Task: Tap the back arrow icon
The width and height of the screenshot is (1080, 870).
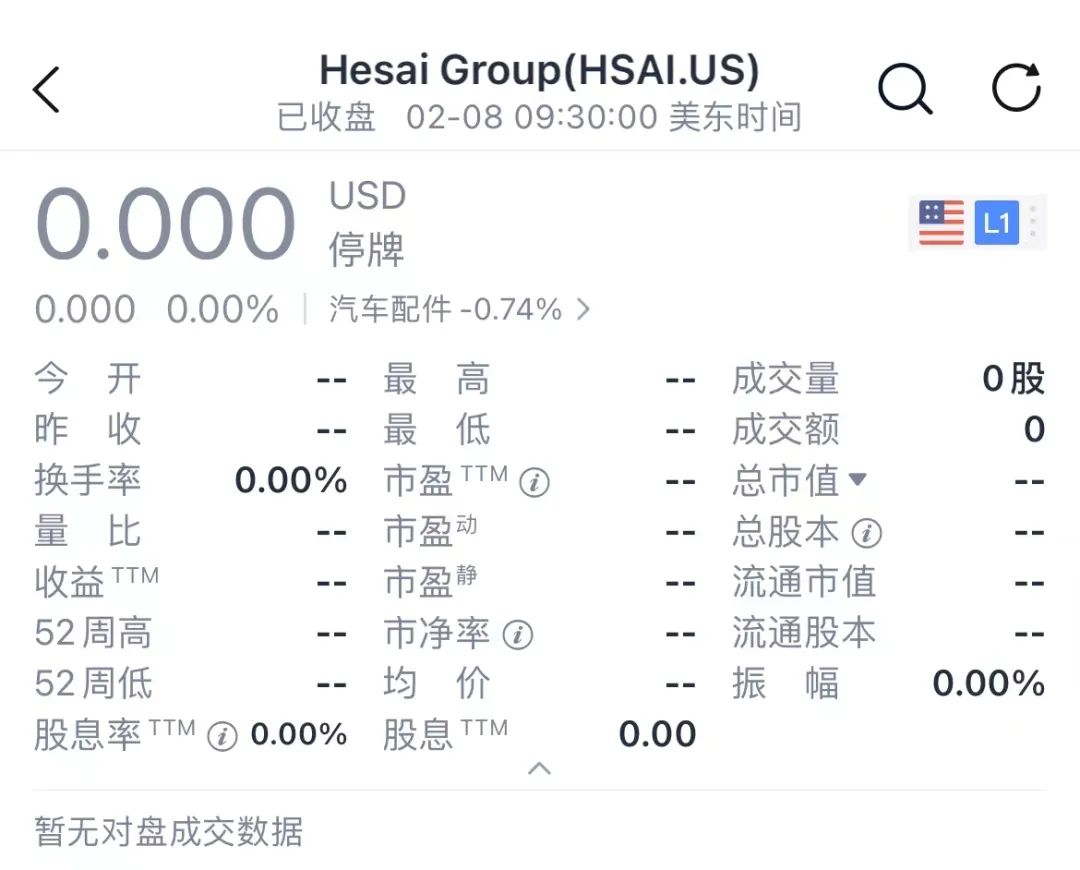Action: (x=46, y=89)
